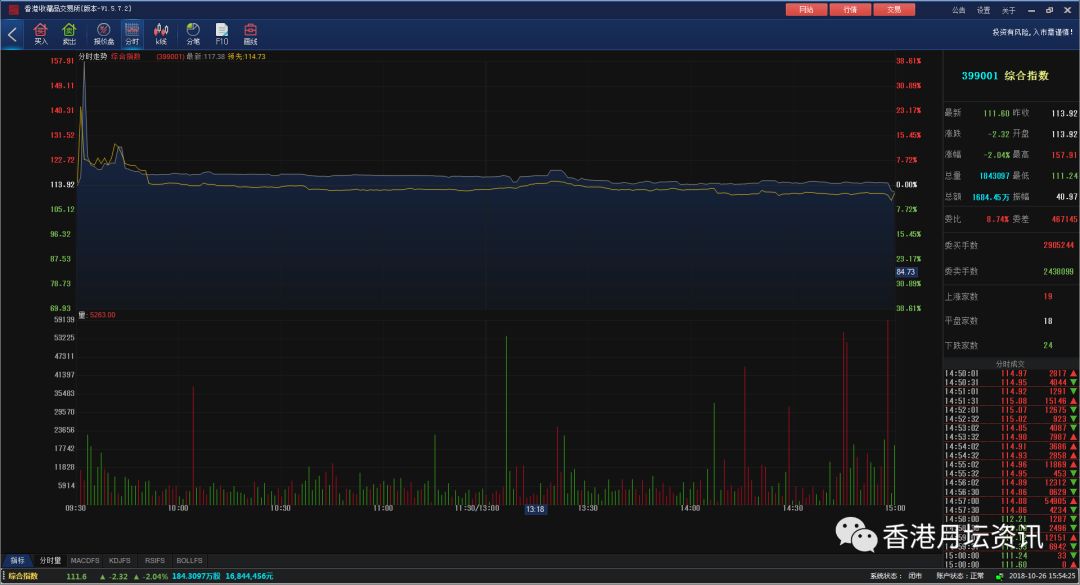Open the 卖出 (sell) tool
Screen dimensions: 1080x585
pyautogui.click(x=69, y=34)
